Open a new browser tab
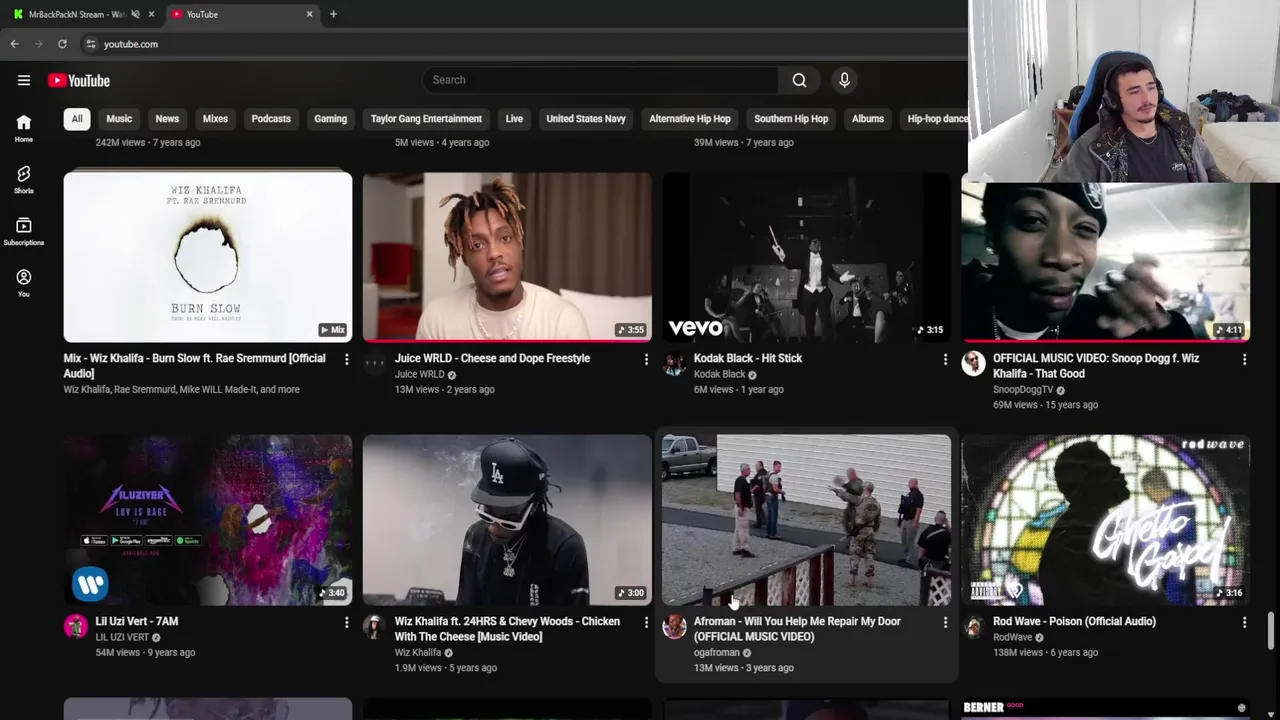 tap(333, 14)
